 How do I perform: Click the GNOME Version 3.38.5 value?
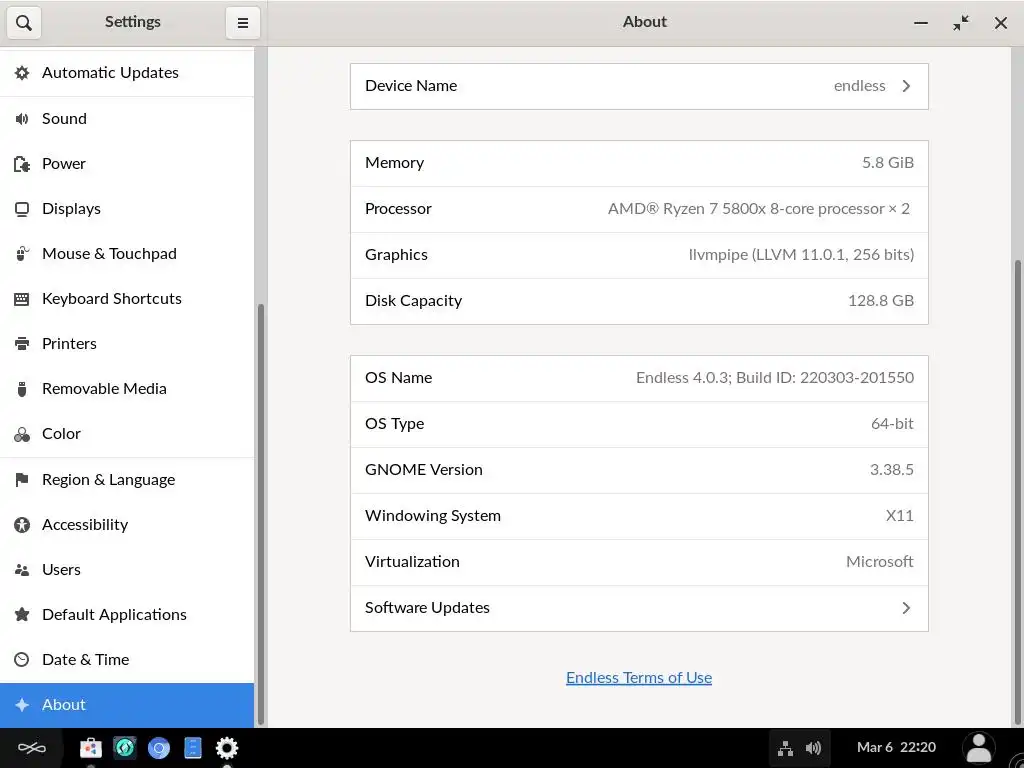coord(891,470)
